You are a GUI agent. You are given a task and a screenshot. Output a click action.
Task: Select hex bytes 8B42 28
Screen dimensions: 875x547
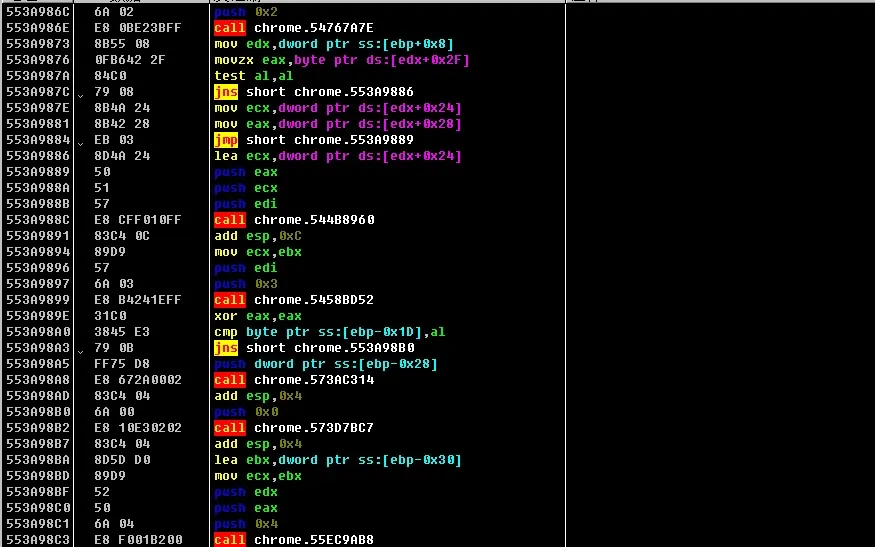[x=122, y=124]
